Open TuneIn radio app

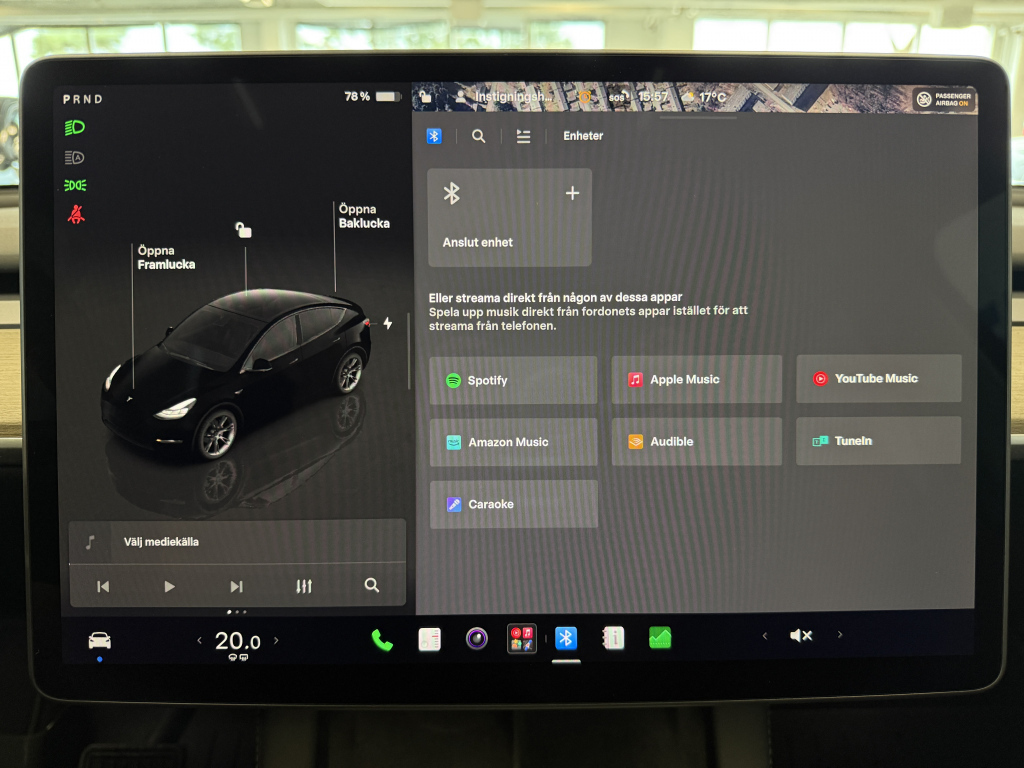[x=878, y=441]
